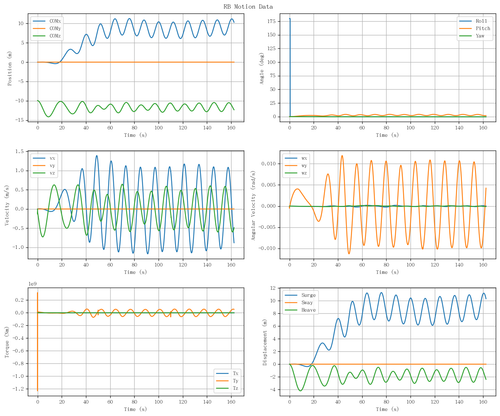Click the 'Angle (deg)' y-axis label
Screen dimensions: 500x416
coord(262,68)
